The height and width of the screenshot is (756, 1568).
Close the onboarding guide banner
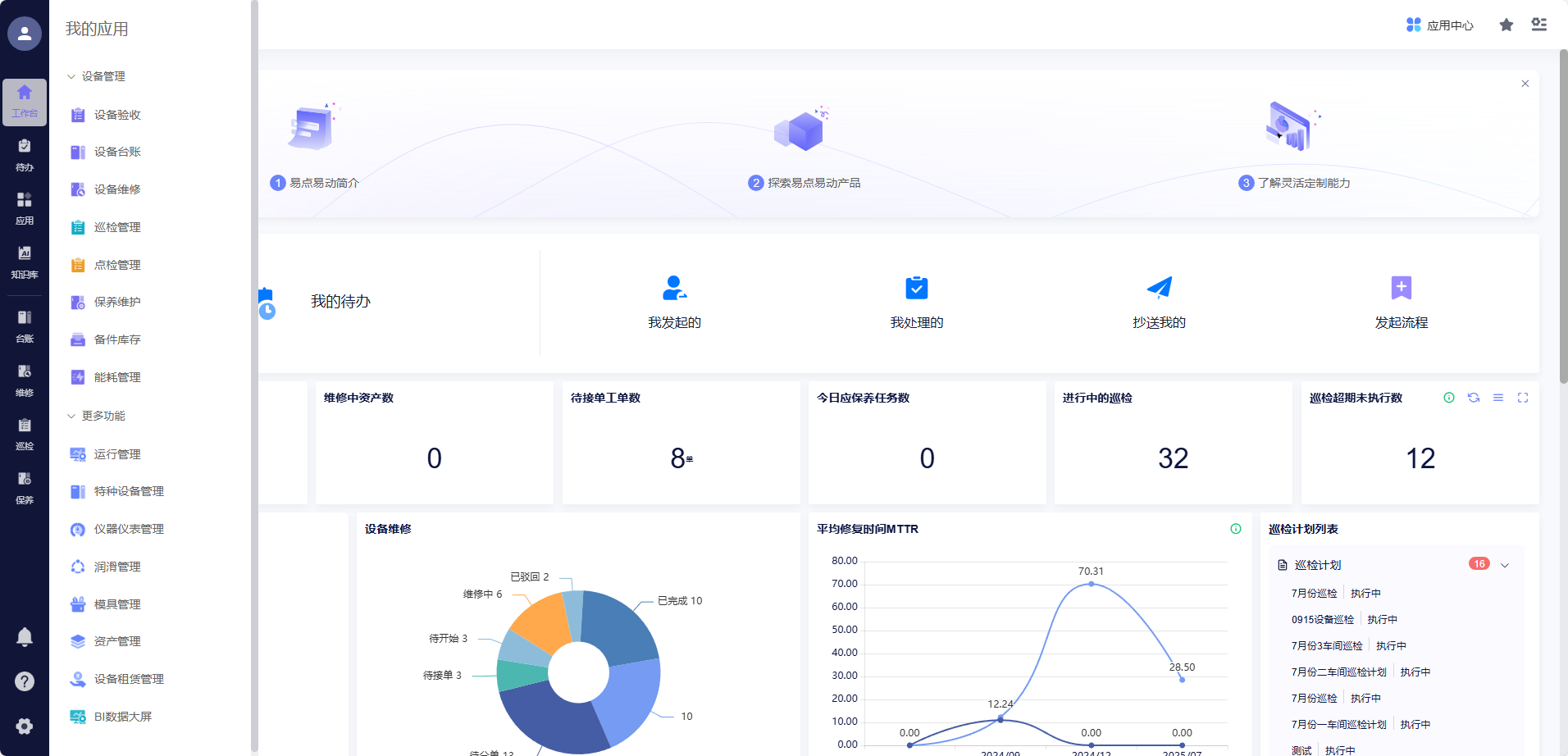[x=1525, y=84]
